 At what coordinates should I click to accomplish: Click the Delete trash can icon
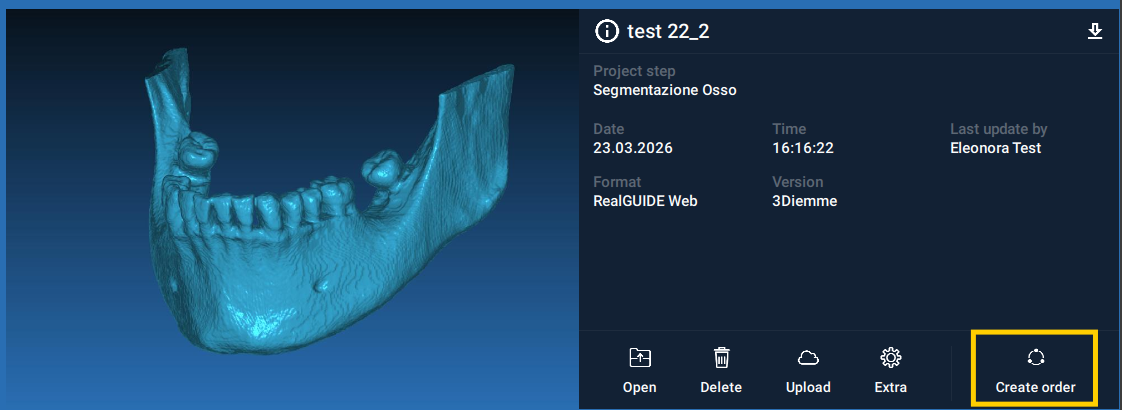click(x=721, y=358)
